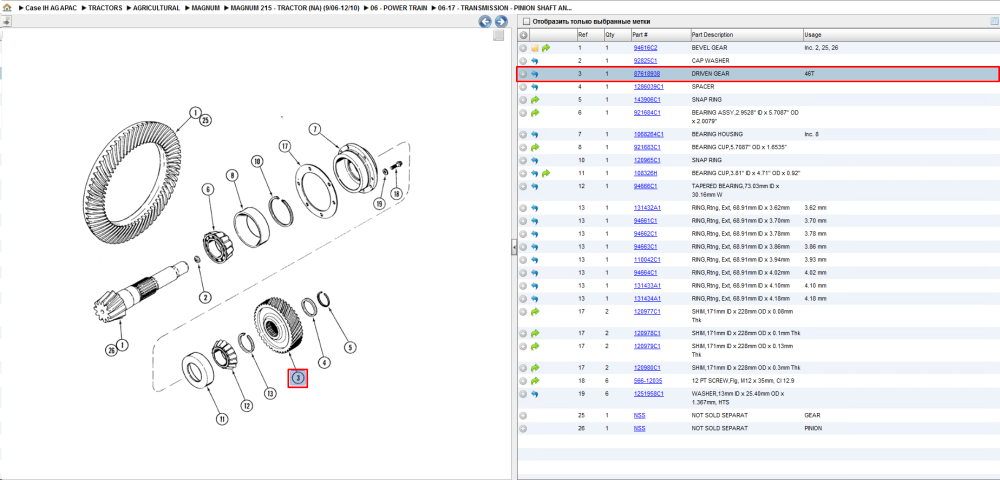Select callout 17 on shim in diagram
This screenshot has height=480, width=1000.
(285, 146)
